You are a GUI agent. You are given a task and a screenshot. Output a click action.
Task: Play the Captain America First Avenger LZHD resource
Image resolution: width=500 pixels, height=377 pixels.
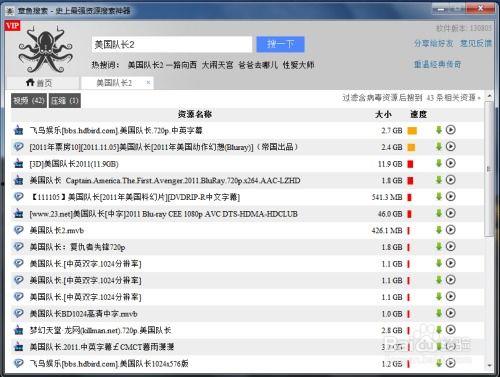click(x=451, y=180)
